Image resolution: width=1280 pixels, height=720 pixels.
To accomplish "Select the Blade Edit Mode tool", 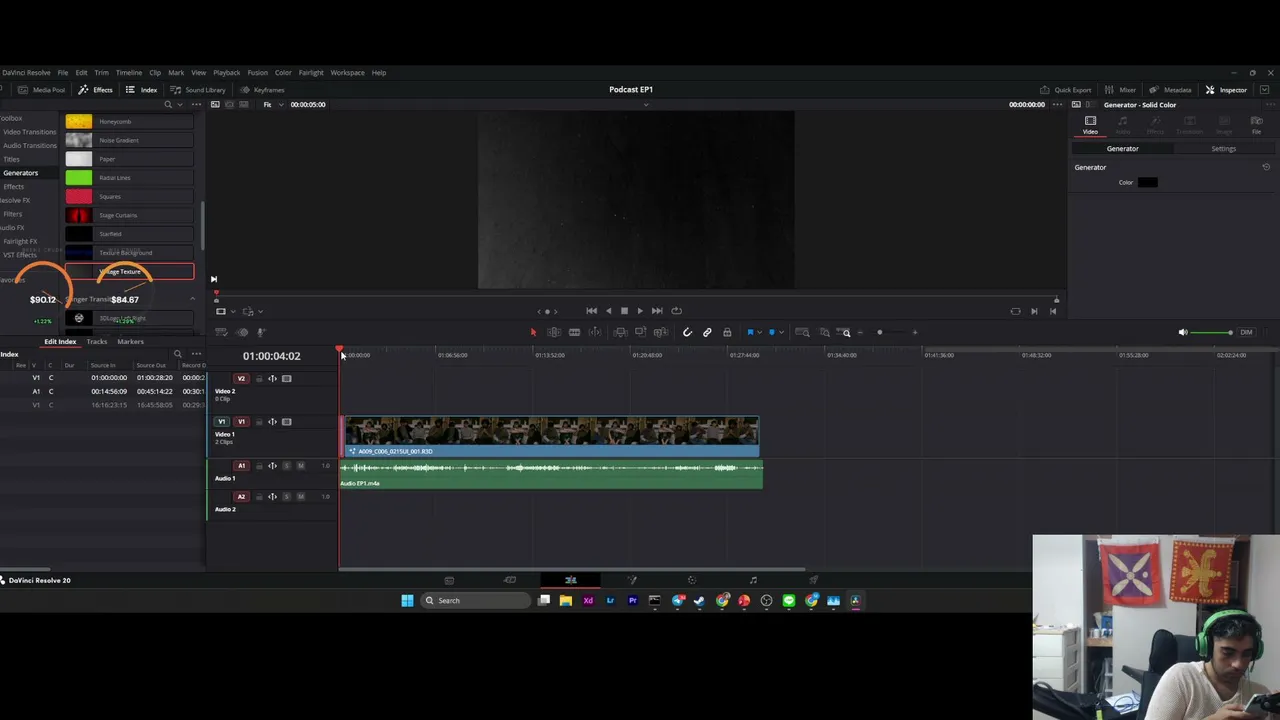I will point(574,332).
